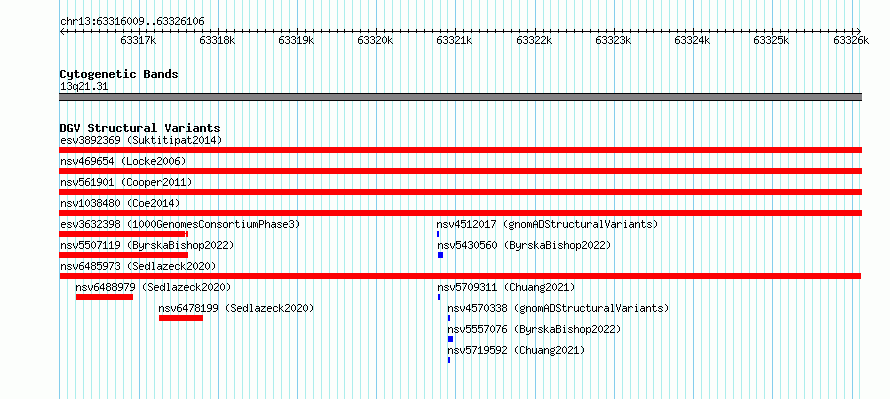Viewport: 890px width, 399px height.
Task: Select the gray 13q21.31 cytogenetic band bar
Action: click(x=460, y=97)
